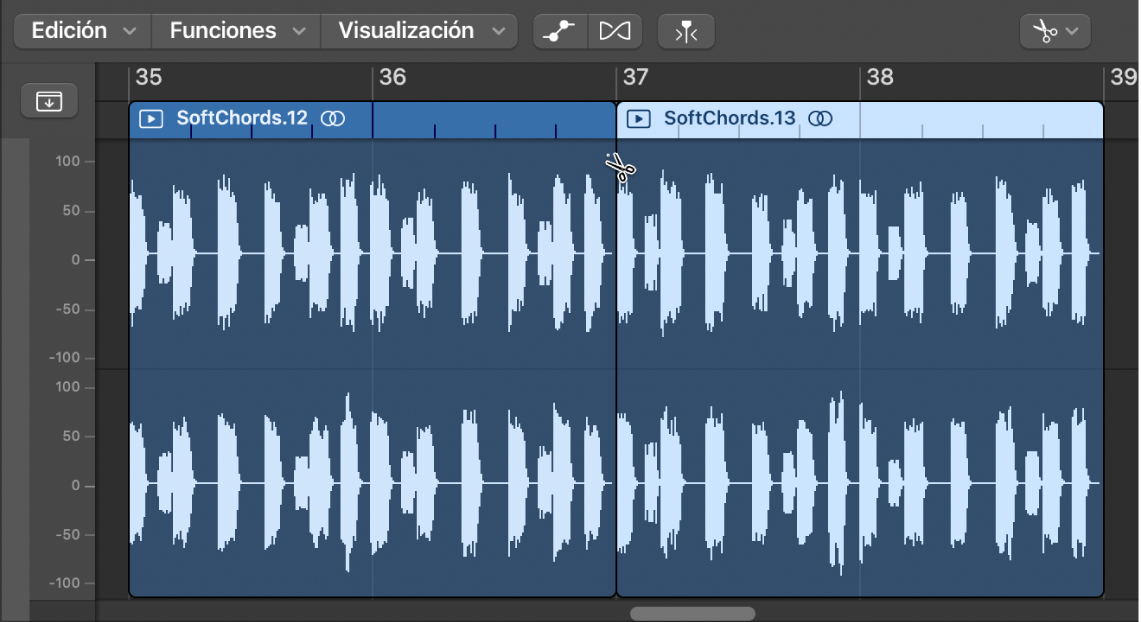
Task: Open the Scissors tool selector chevron
Action: tap(1073, 30)
